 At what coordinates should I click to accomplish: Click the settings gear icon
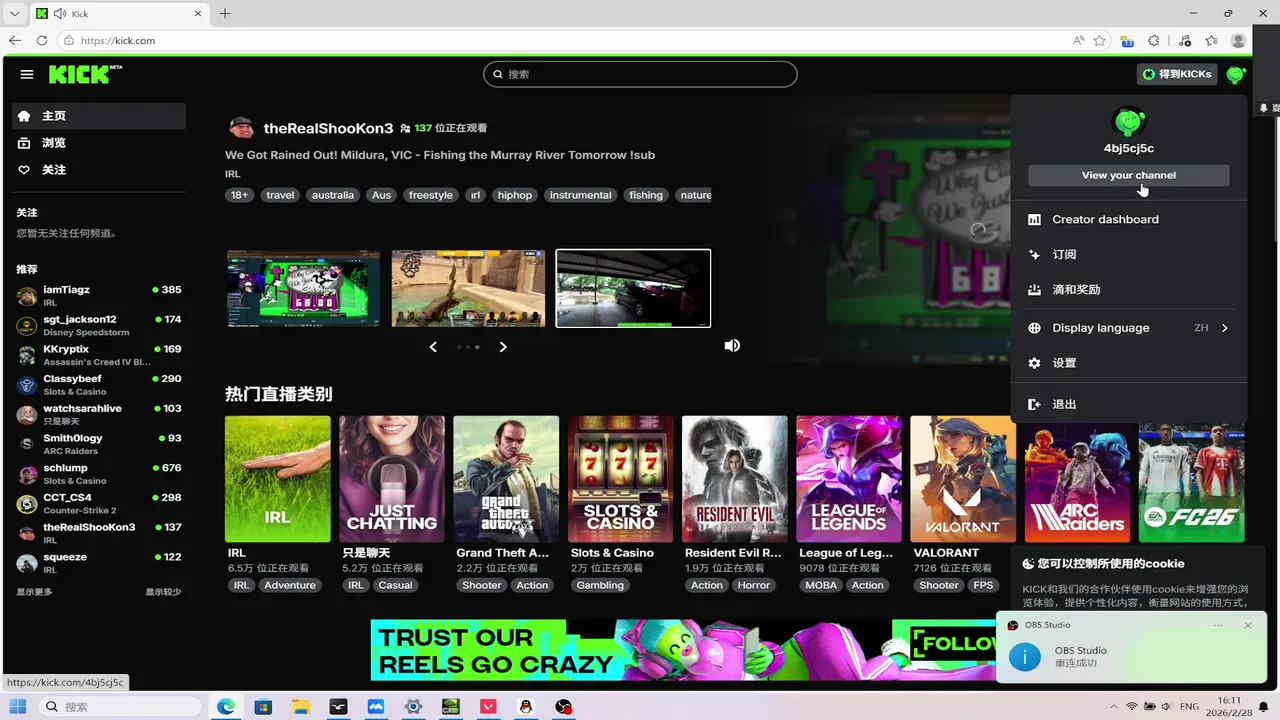pos(1035,363)
